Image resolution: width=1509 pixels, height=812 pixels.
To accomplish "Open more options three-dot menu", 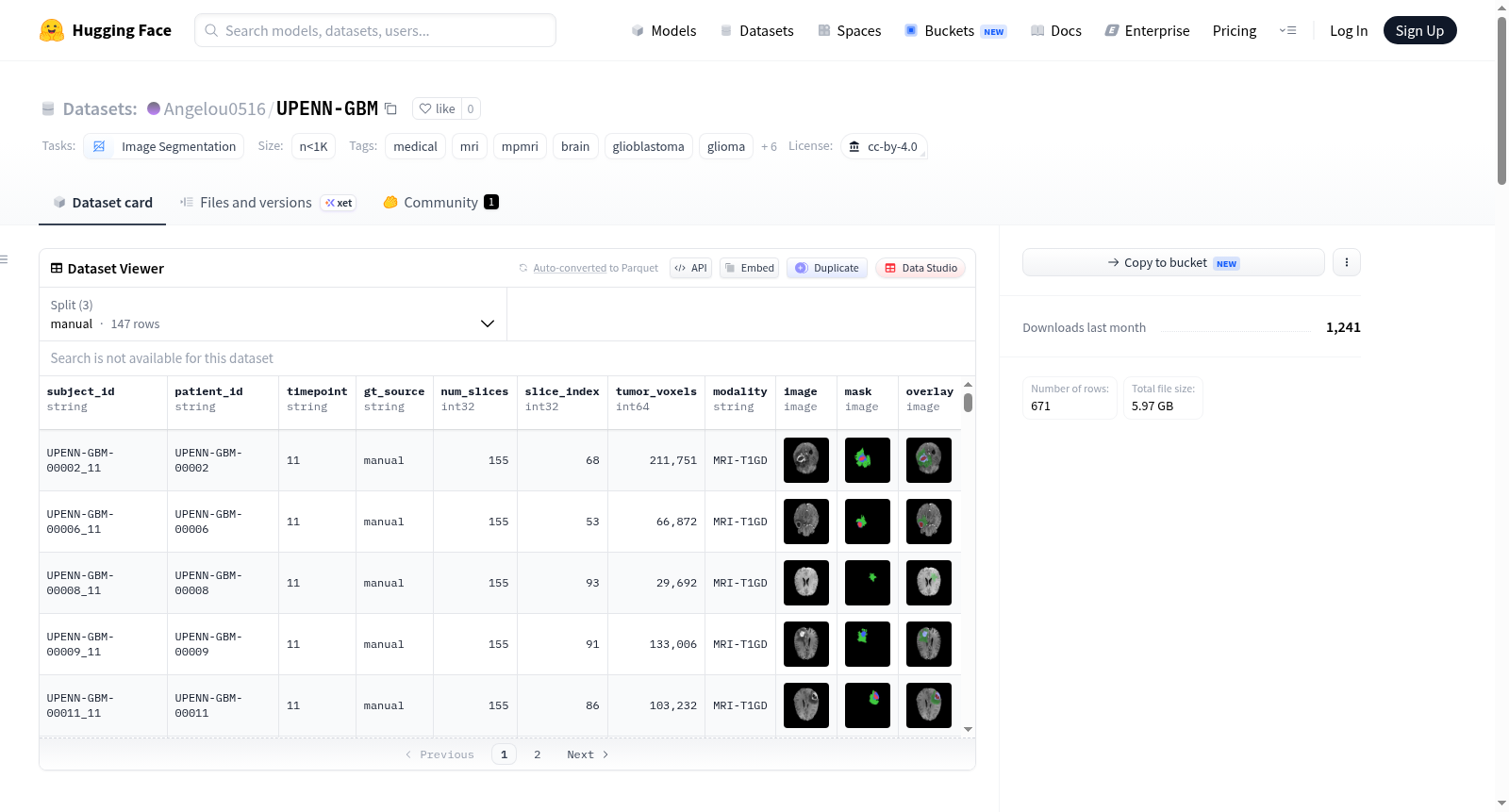I will tap(1347, 262).
